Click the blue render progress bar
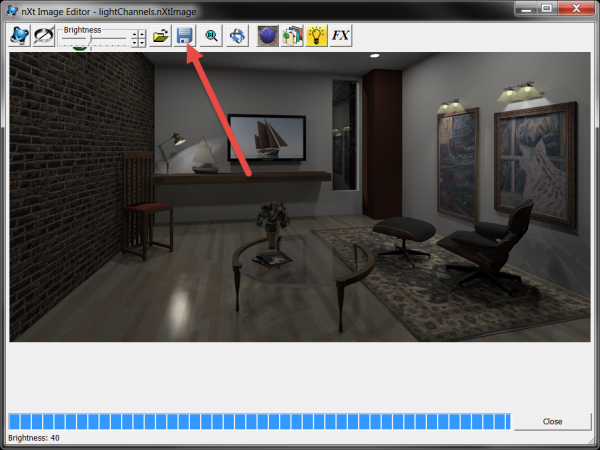 (259, 421)
